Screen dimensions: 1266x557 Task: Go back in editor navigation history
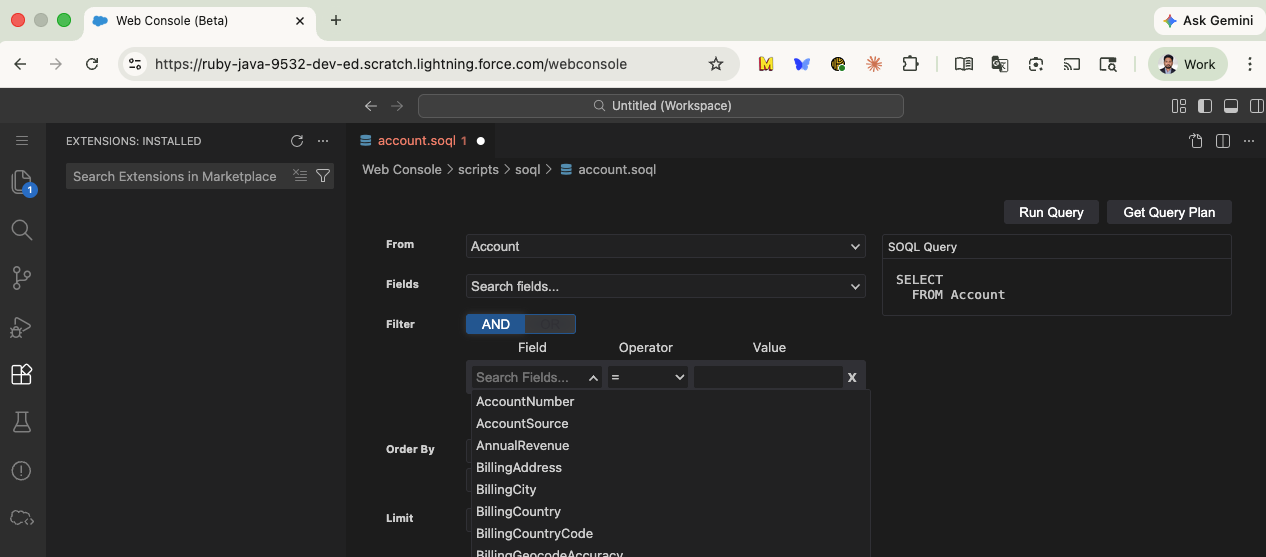click(x=371, y=106)
